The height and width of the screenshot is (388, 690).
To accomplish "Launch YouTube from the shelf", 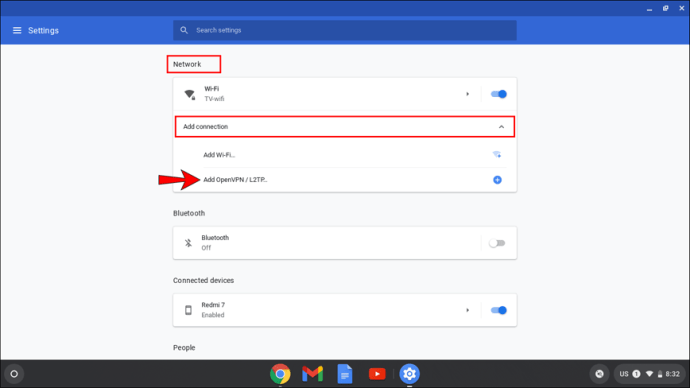I will click(377, 374).
